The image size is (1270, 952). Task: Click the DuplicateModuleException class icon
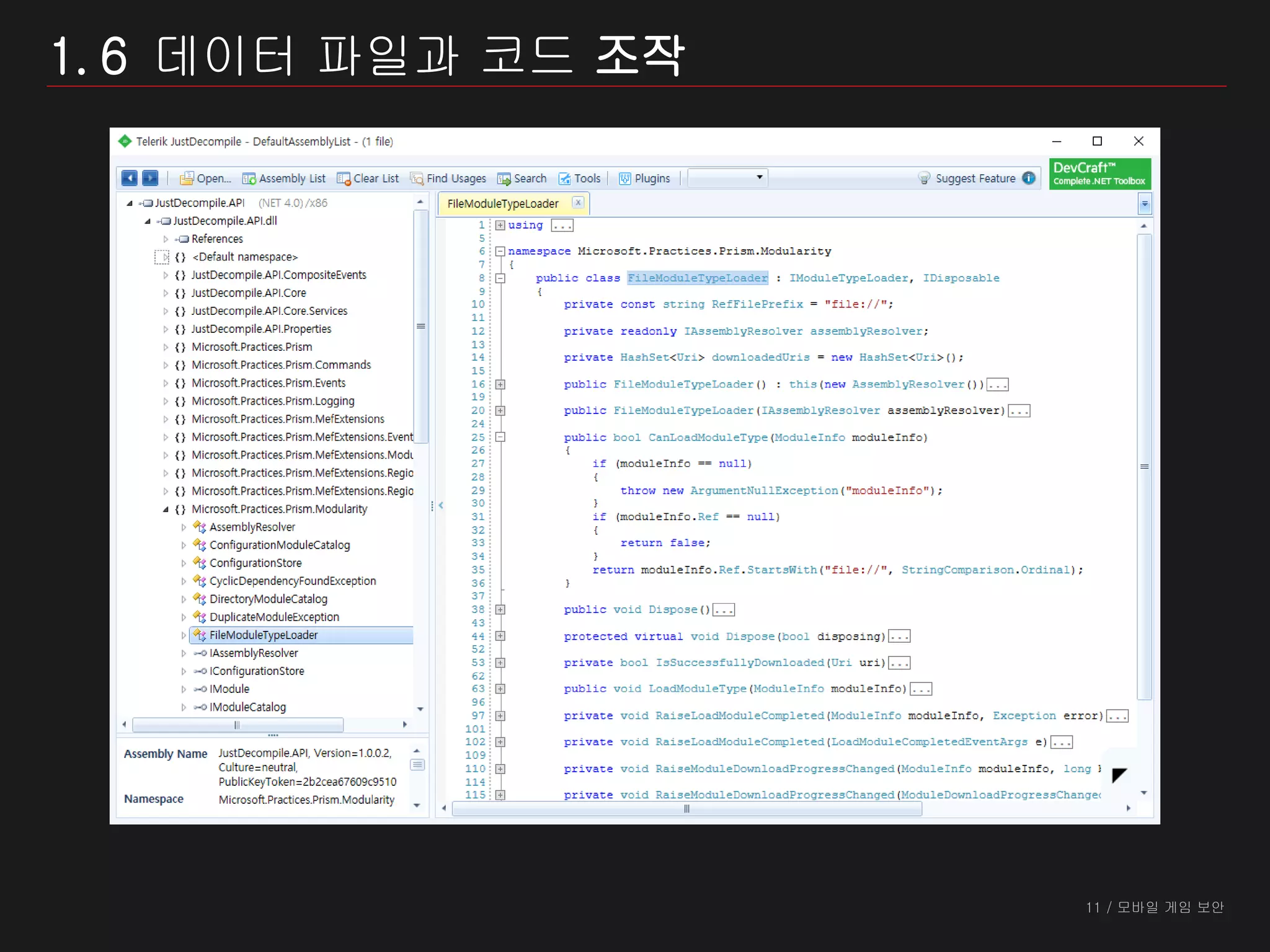coord(199,617)
